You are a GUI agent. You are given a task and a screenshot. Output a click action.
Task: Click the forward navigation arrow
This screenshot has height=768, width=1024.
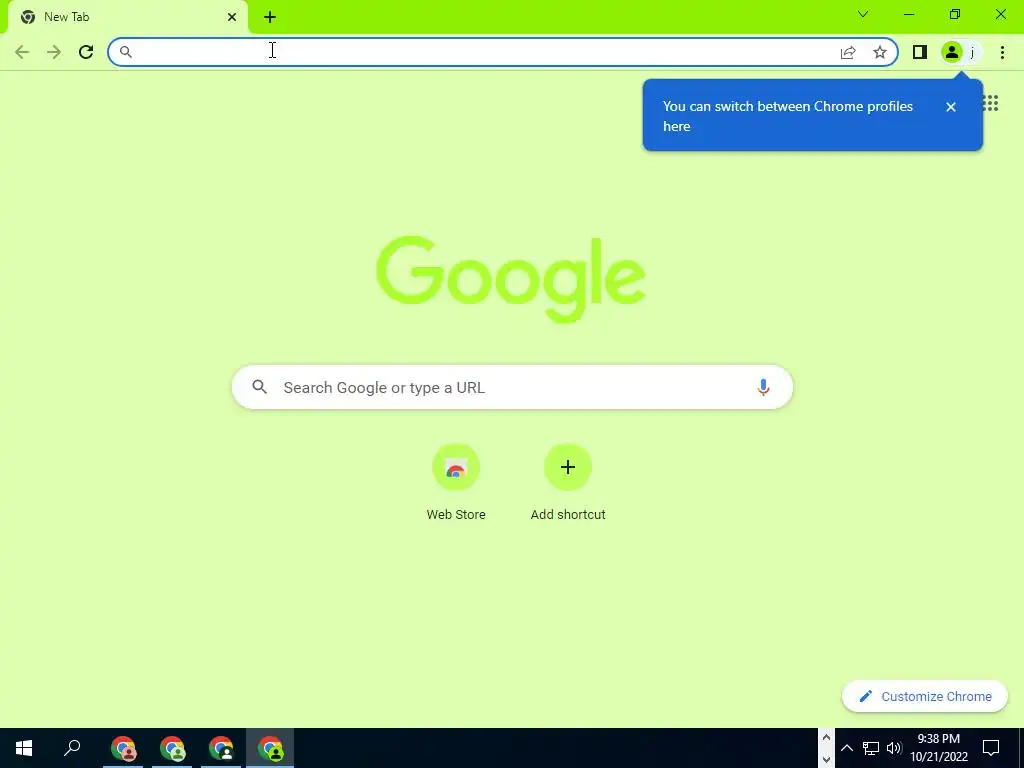[54, 52]
